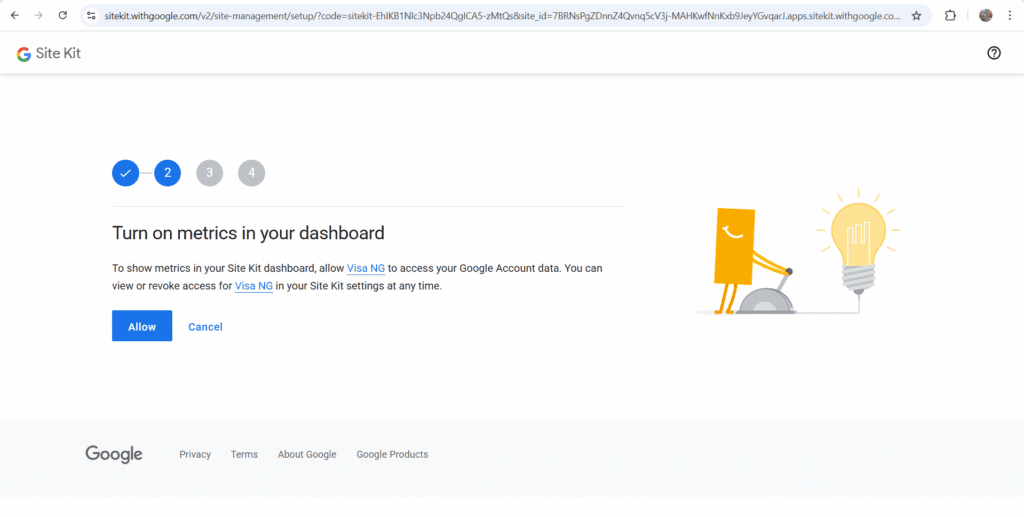1024x517 pixels.
Task: Open Chrome three-dot menu
Action: click(1010, 16)
